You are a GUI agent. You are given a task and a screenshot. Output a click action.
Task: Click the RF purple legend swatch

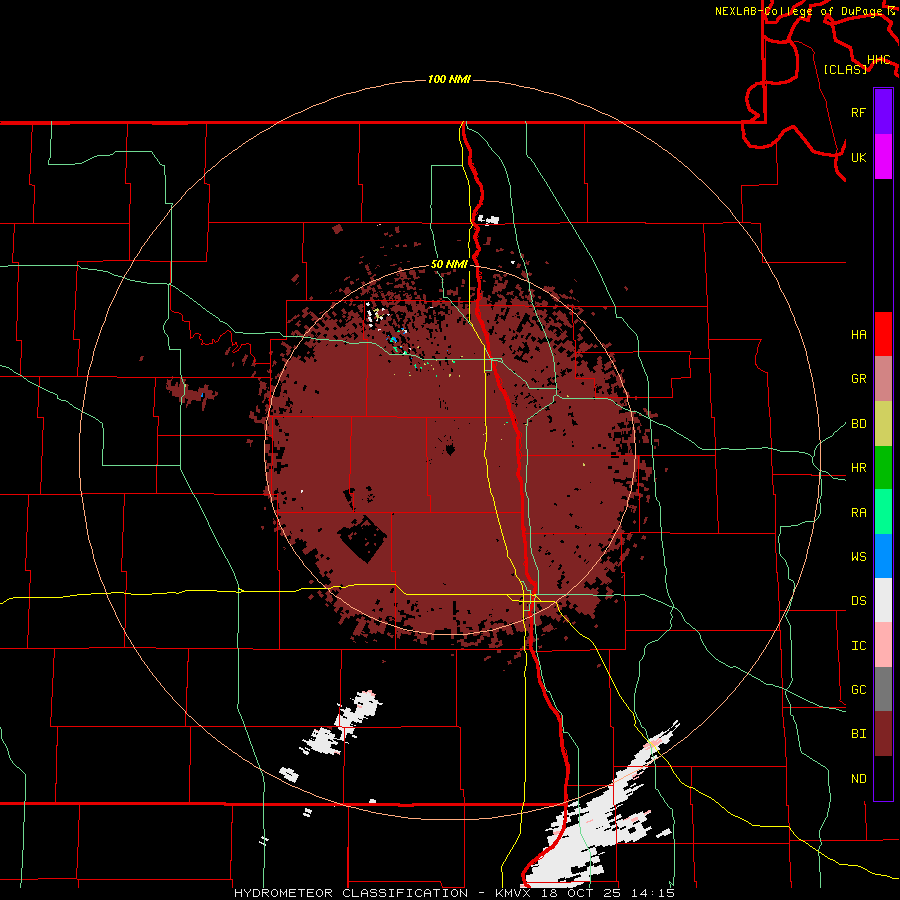pos(883,112)
